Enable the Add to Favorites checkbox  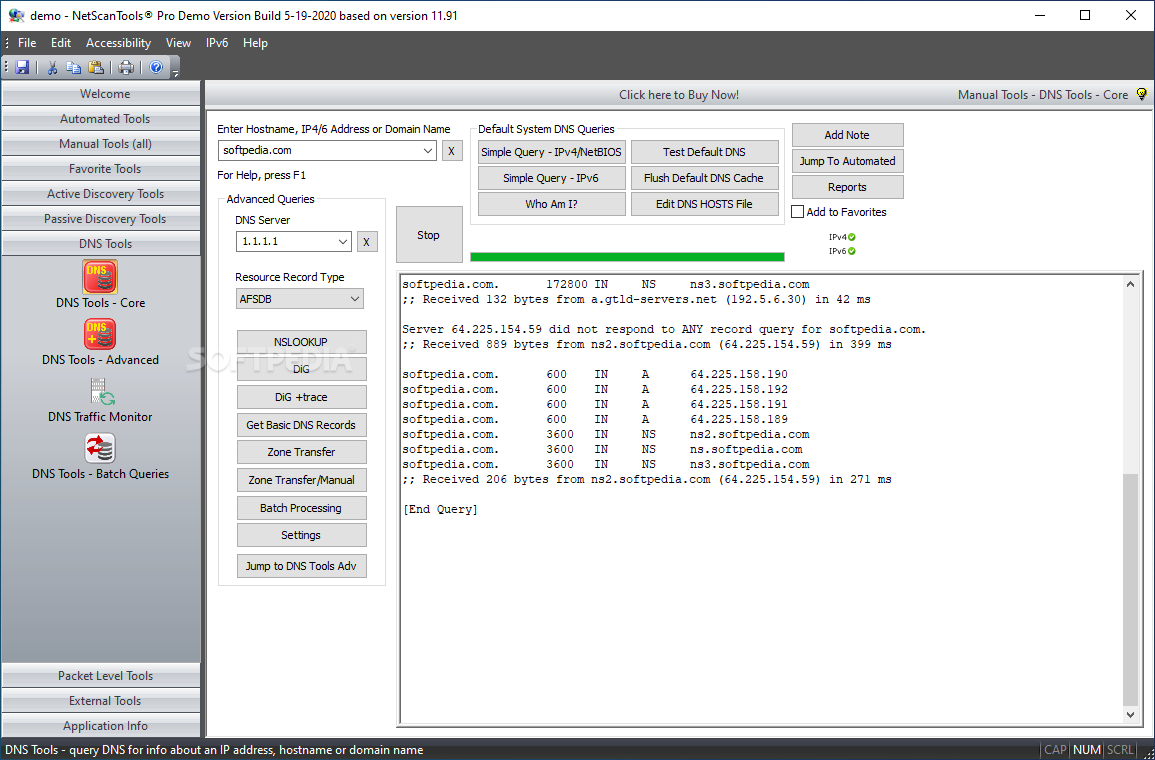pyautogui.click(x=797, y=212)
